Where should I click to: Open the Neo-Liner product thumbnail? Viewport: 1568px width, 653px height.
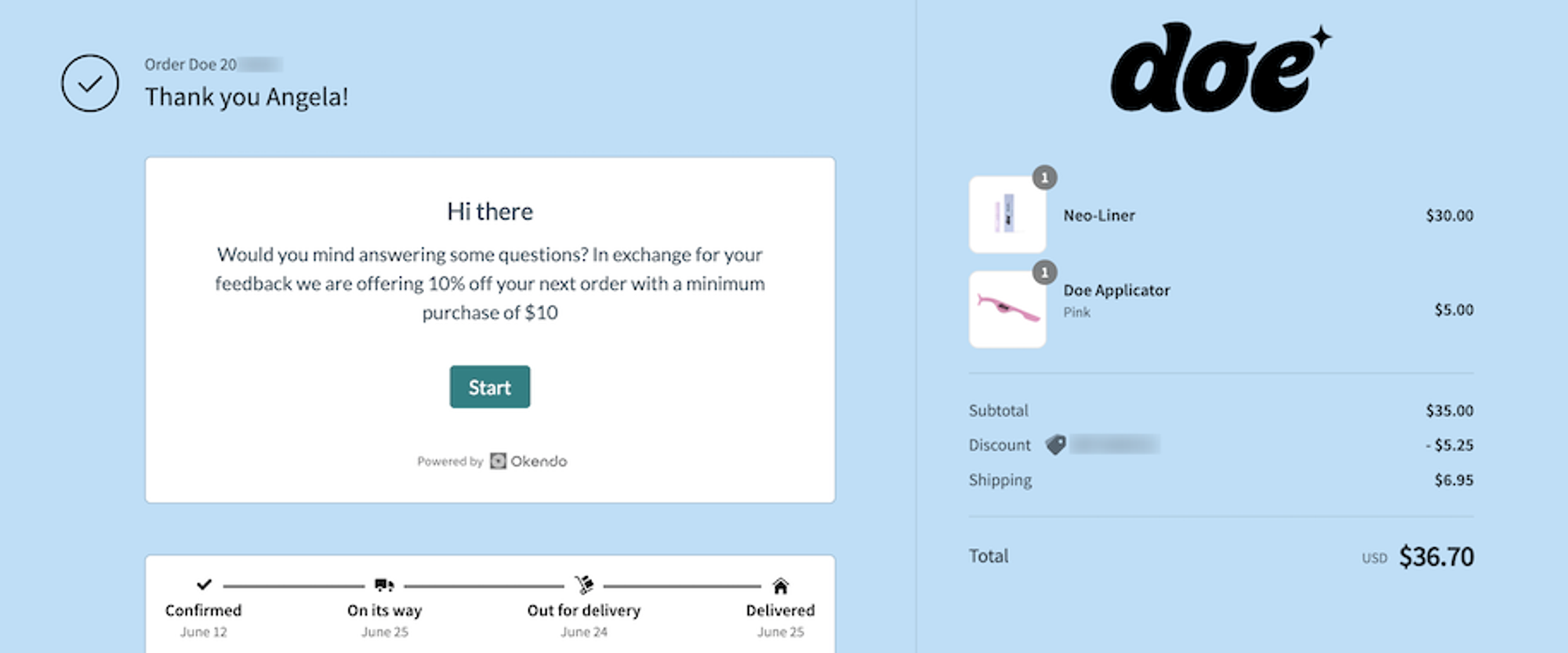point(1007,215)
